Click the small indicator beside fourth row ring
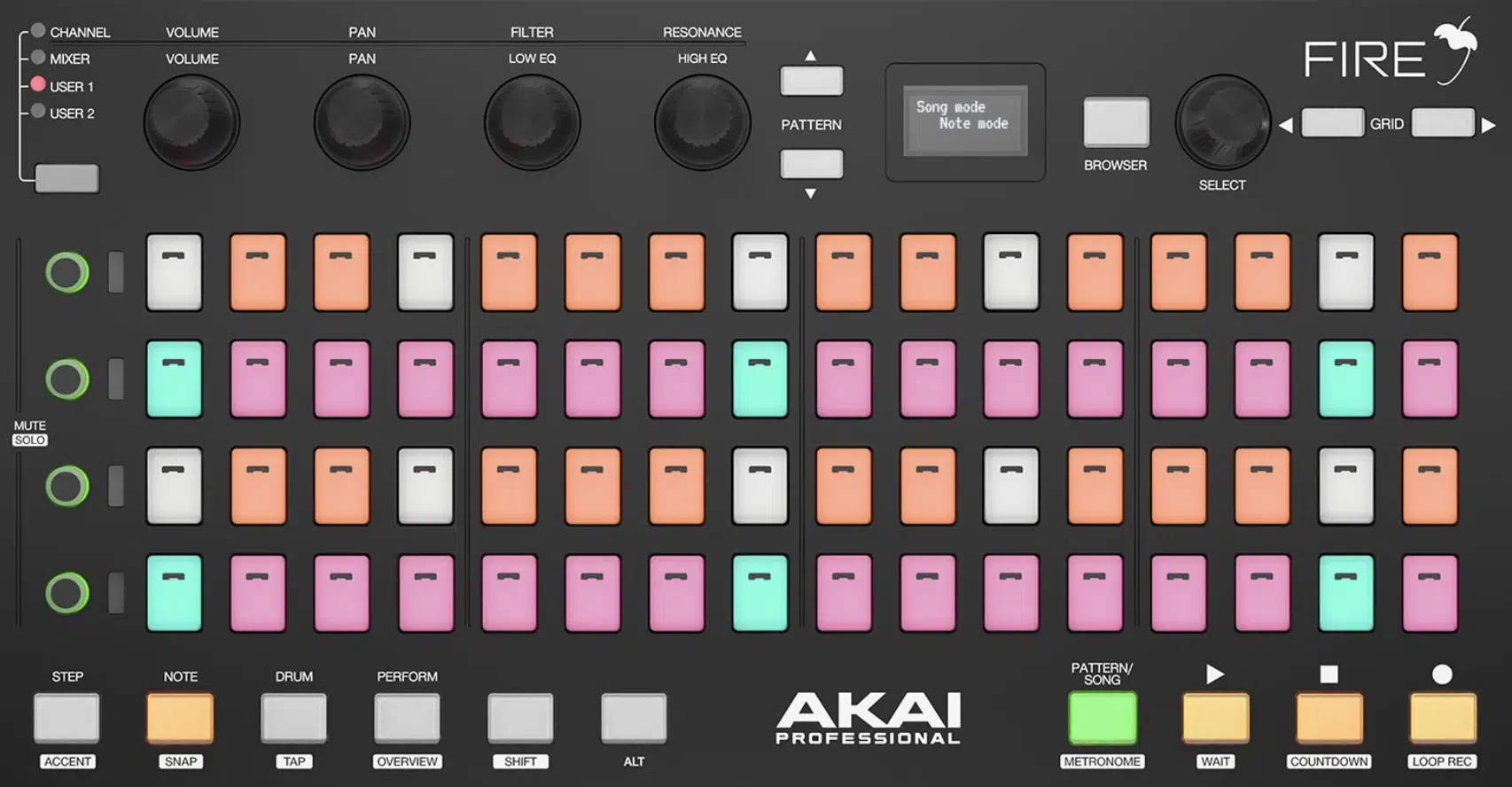This screenshot has width=1512, height=787. pyautogui.click(x=115, y=593)
